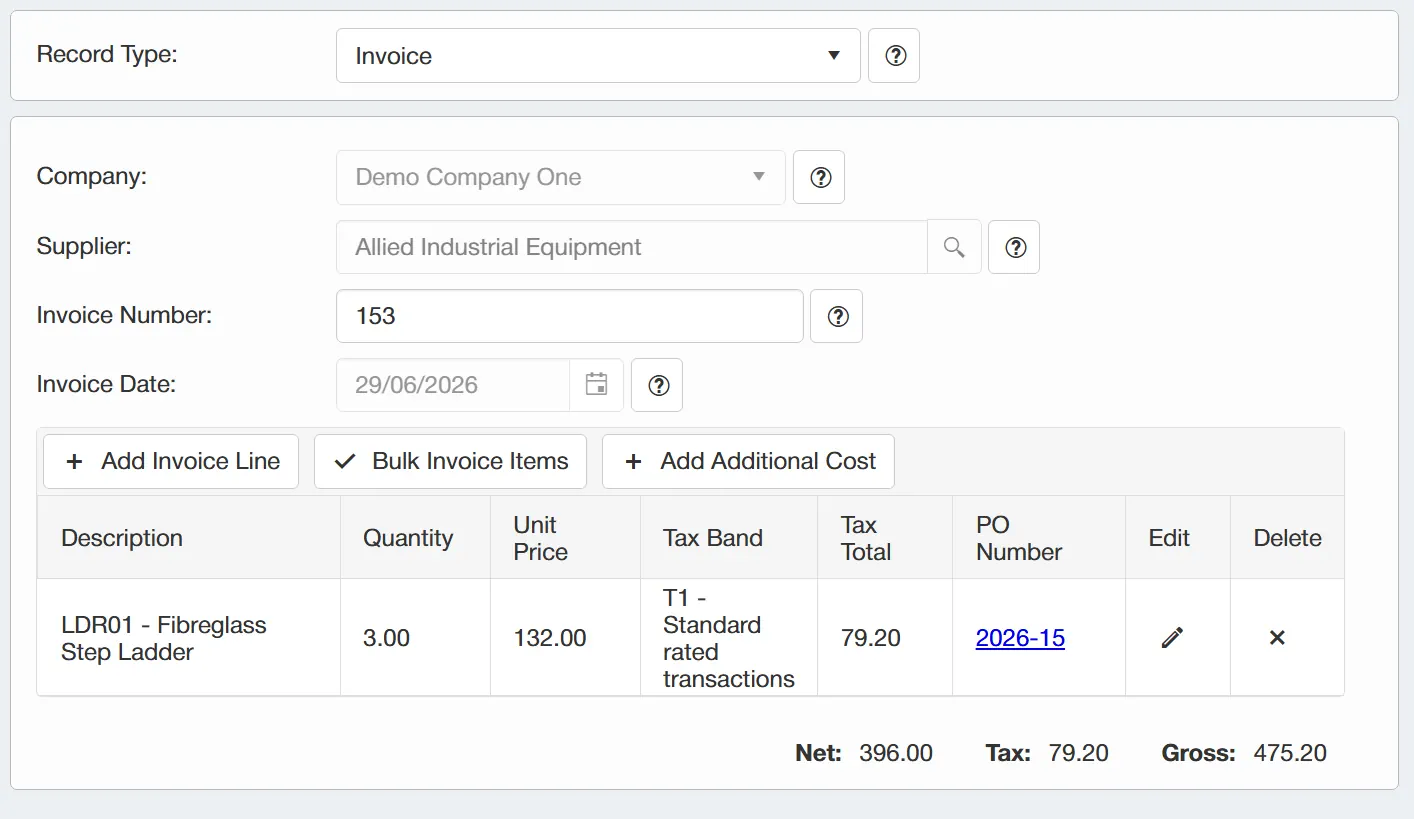
Task: Click the Invoice Date label
Action: 106,384
